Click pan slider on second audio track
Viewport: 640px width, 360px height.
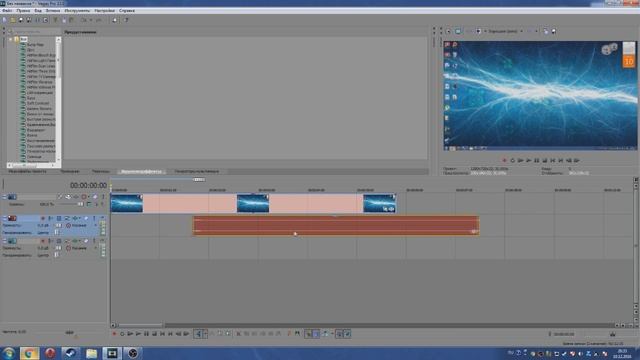[57, 255]
